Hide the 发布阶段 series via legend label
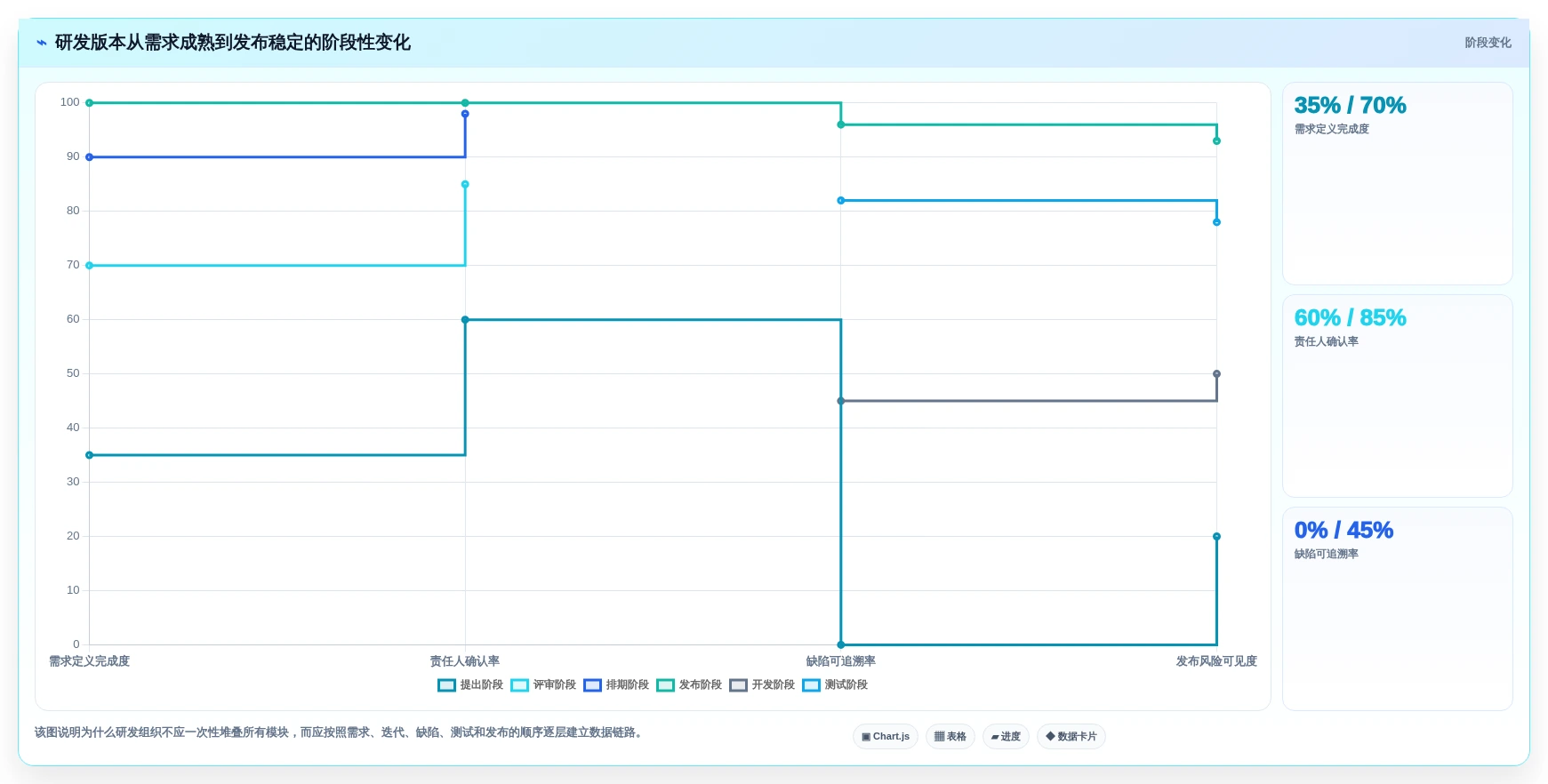 point(701,685)
